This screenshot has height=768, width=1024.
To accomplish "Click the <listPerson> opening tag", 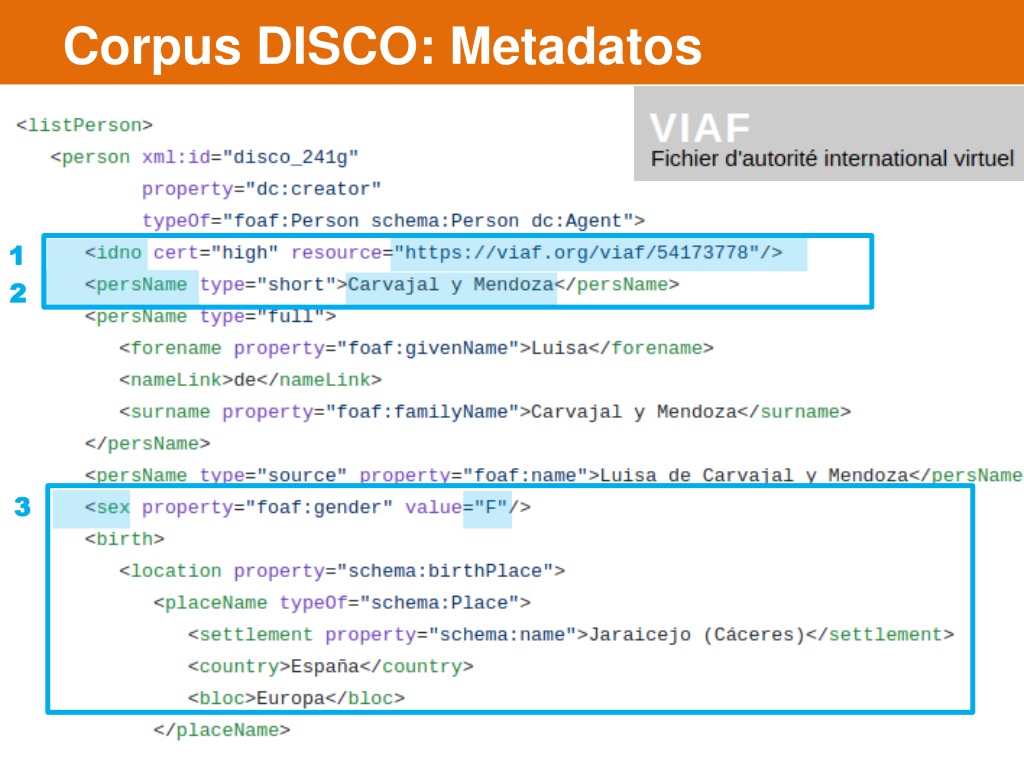I will 84,125.
